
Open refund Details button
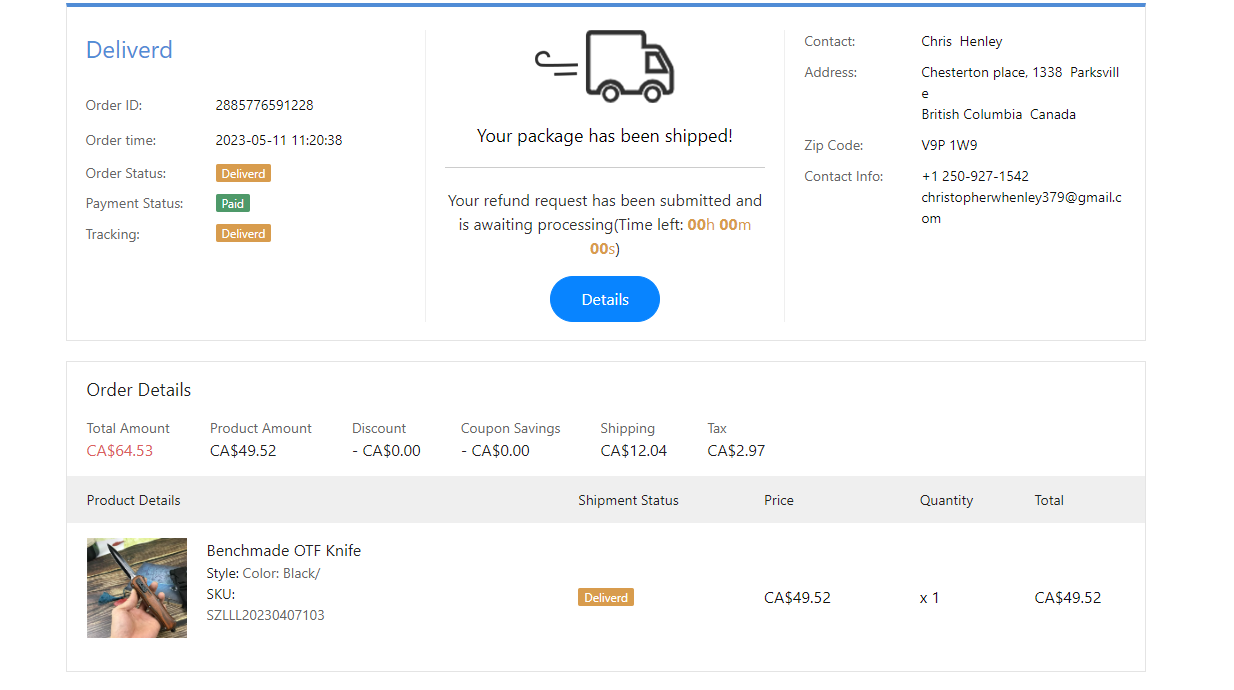tap(605, 299)
